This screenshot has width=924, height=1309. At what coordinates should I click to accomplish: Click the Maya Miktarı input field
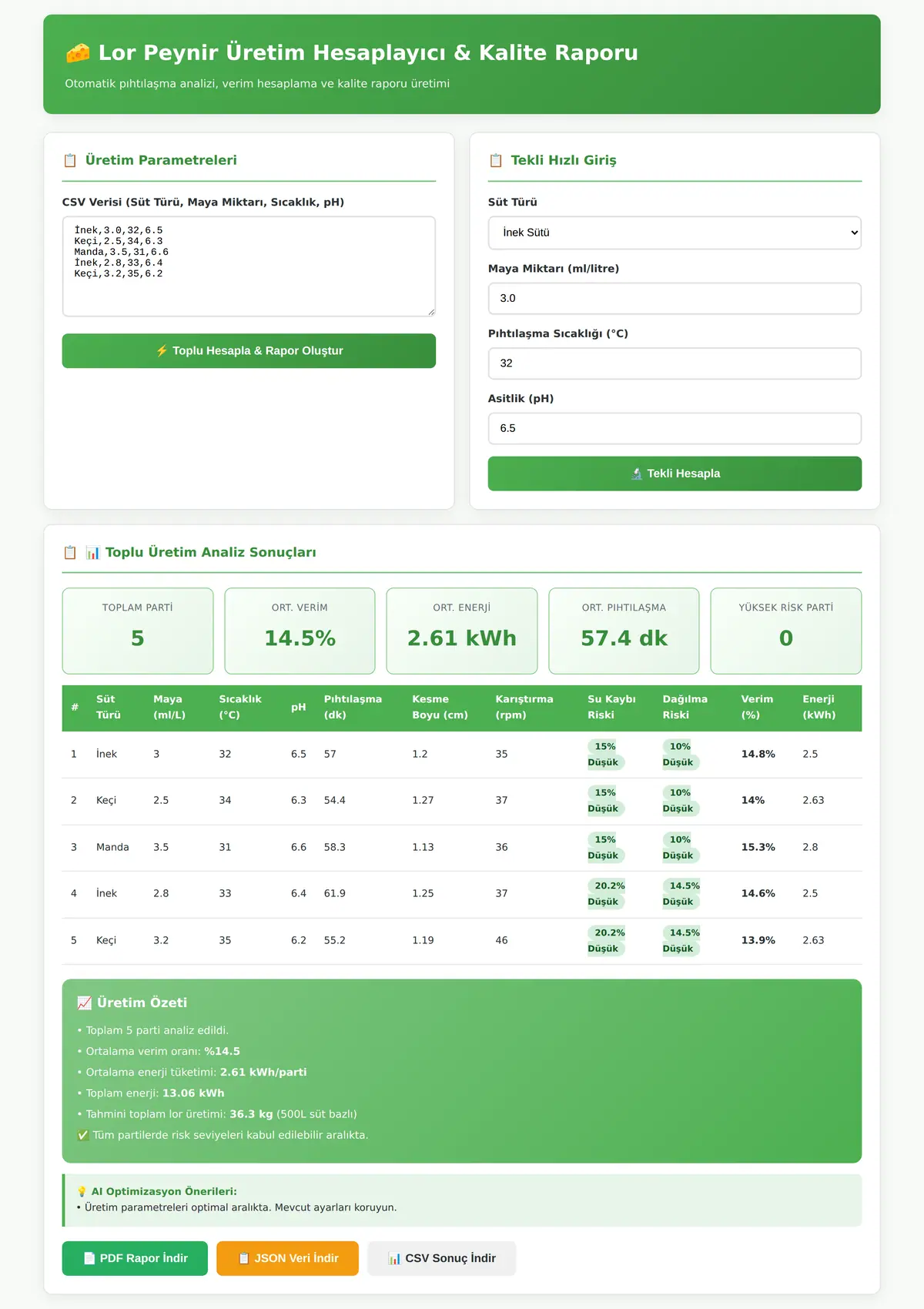tap(675, 298)
